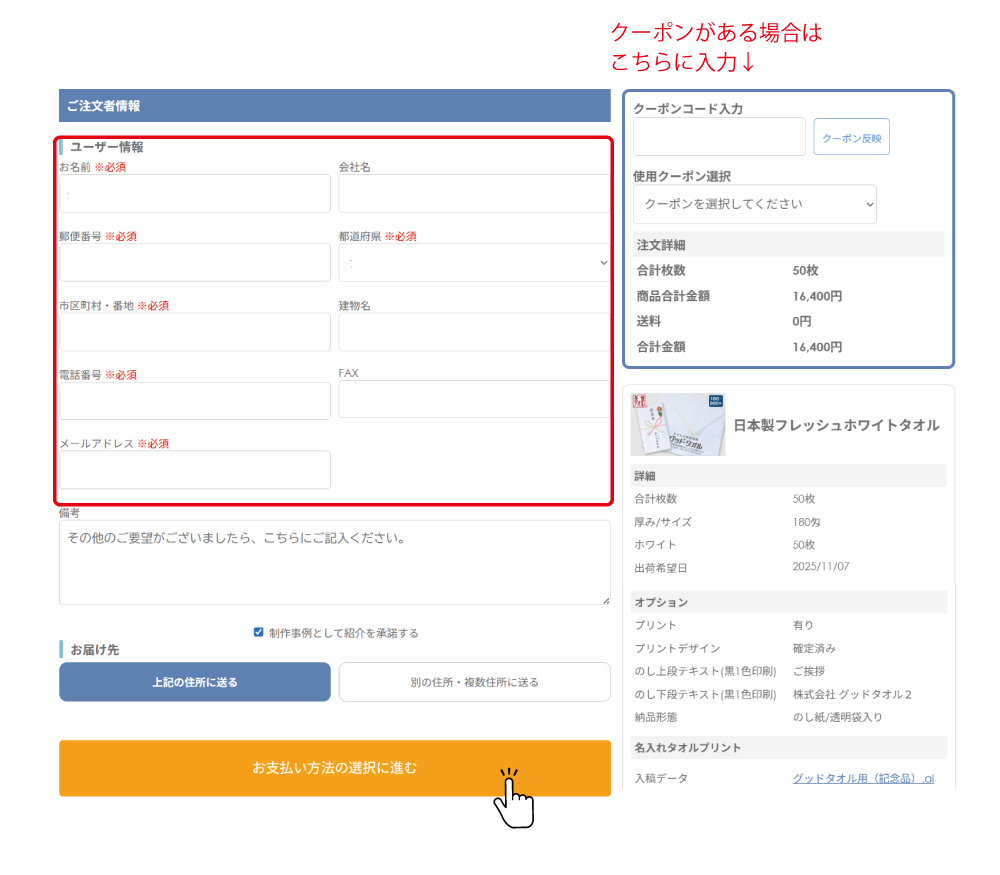Select 上記の住所に送る delivery option

(195, 682)
